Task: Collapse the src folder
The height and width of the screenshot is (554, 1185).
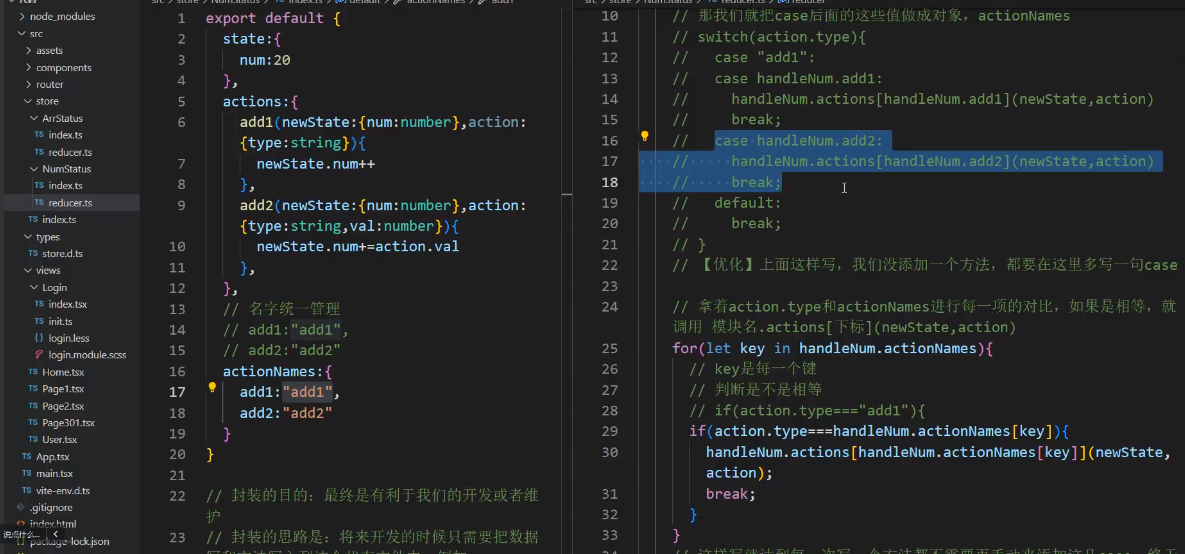Action: pos(21,33)
